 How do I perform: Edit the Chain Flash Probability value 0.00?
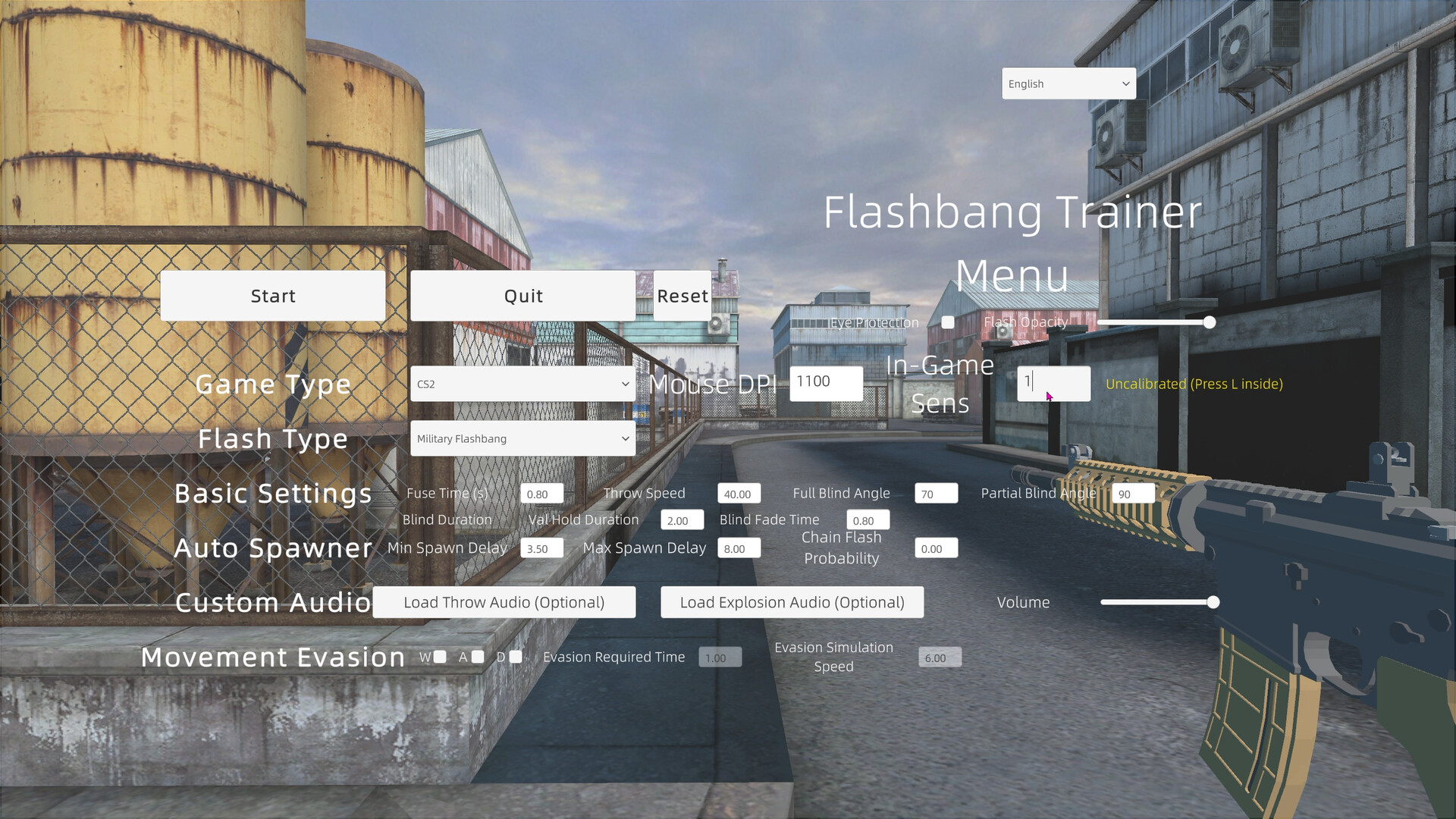coord(937,548)
